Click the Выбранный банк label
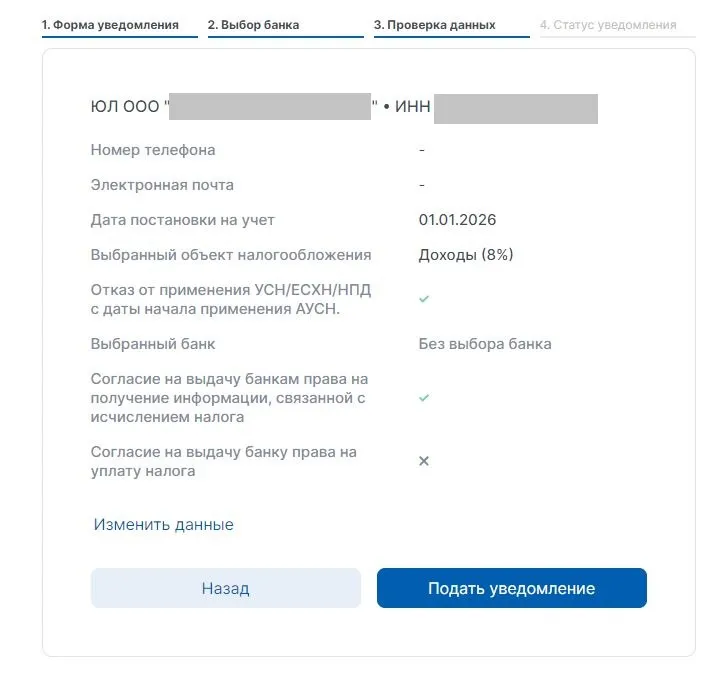705x680 pixels. click(x=153, y=344)
